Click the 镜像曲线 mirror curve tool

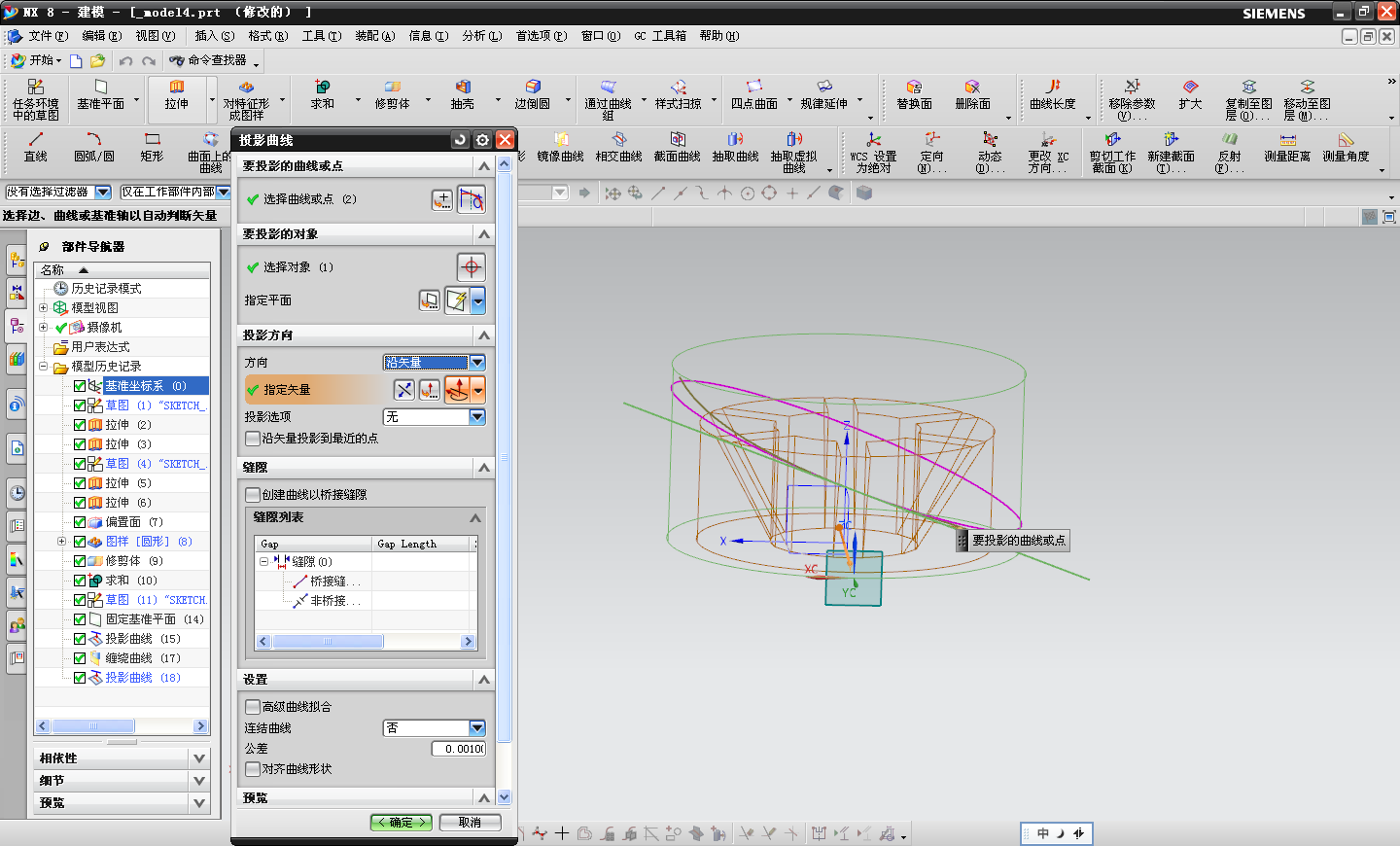[561, 148]
